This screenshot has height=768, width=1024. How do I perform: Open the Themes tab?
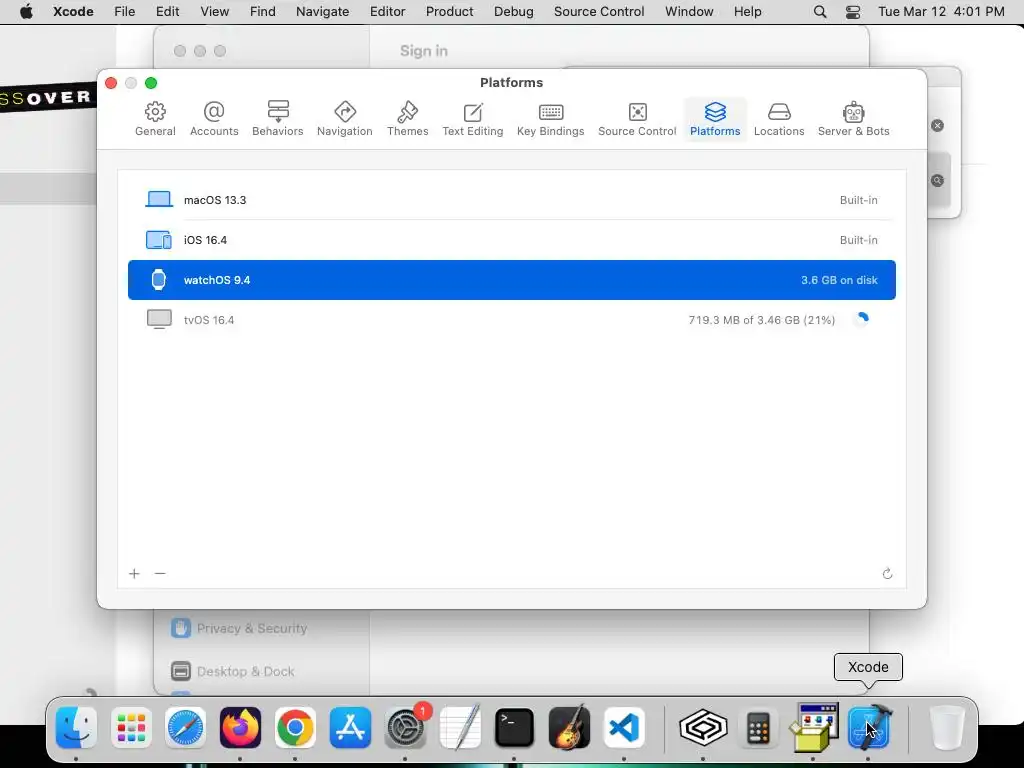click(x=408, y=119)
